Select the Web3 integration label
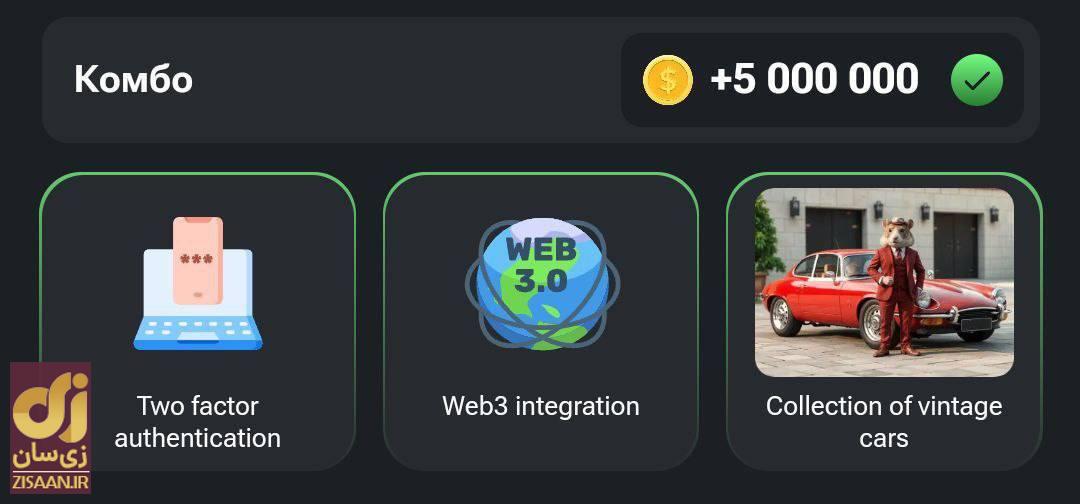This screenshot has width=1080, height=504. 541,406
